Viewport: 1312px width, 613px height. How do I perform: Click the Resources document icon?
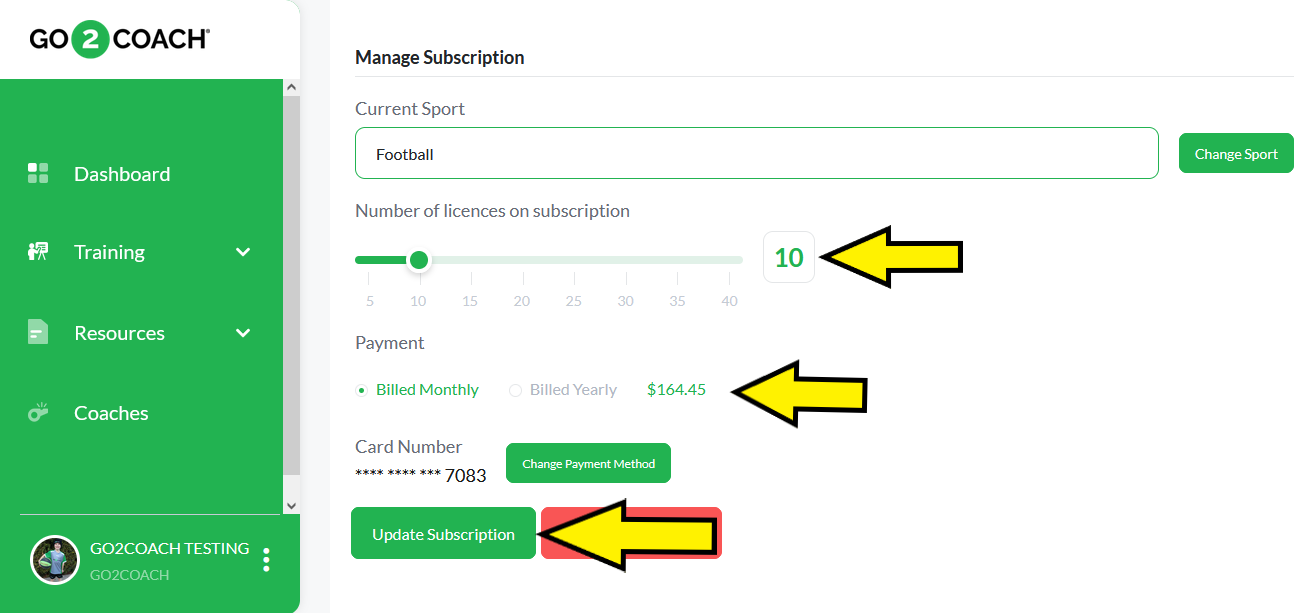(38, 332)
